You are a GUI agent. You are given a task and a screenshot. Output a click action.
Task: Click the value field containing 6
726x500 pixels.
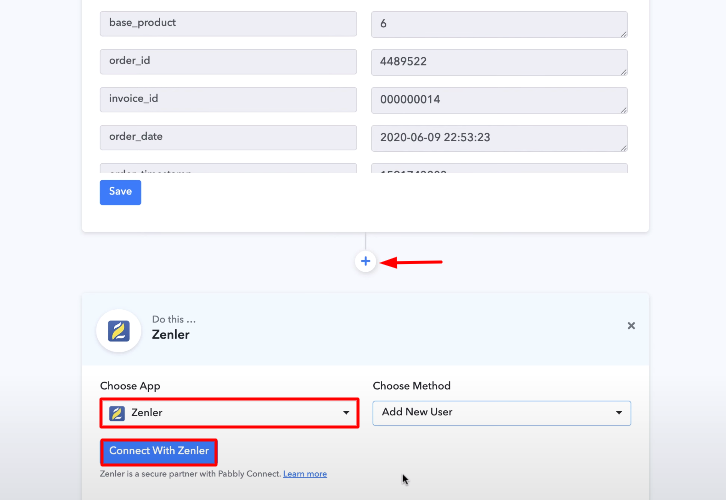(x=499, y=24)
